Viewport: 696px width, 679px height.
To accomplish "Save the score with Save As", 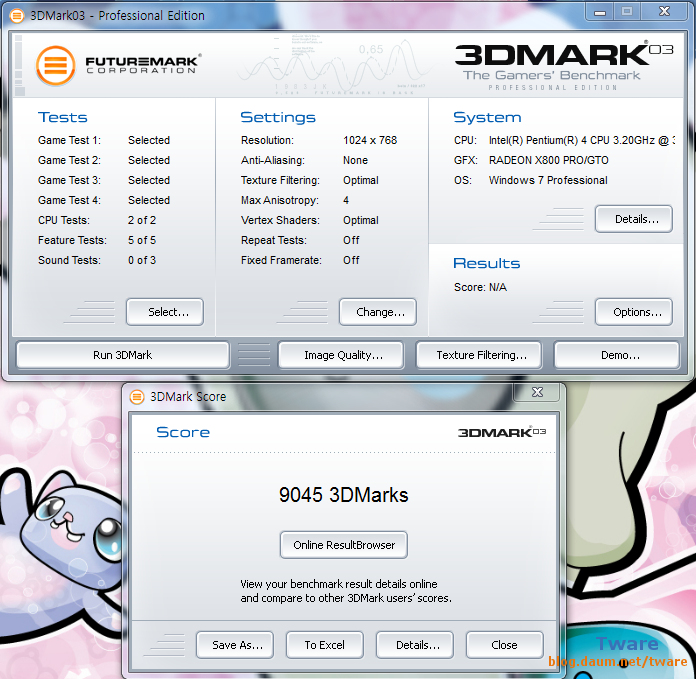I will click(235, 645).
